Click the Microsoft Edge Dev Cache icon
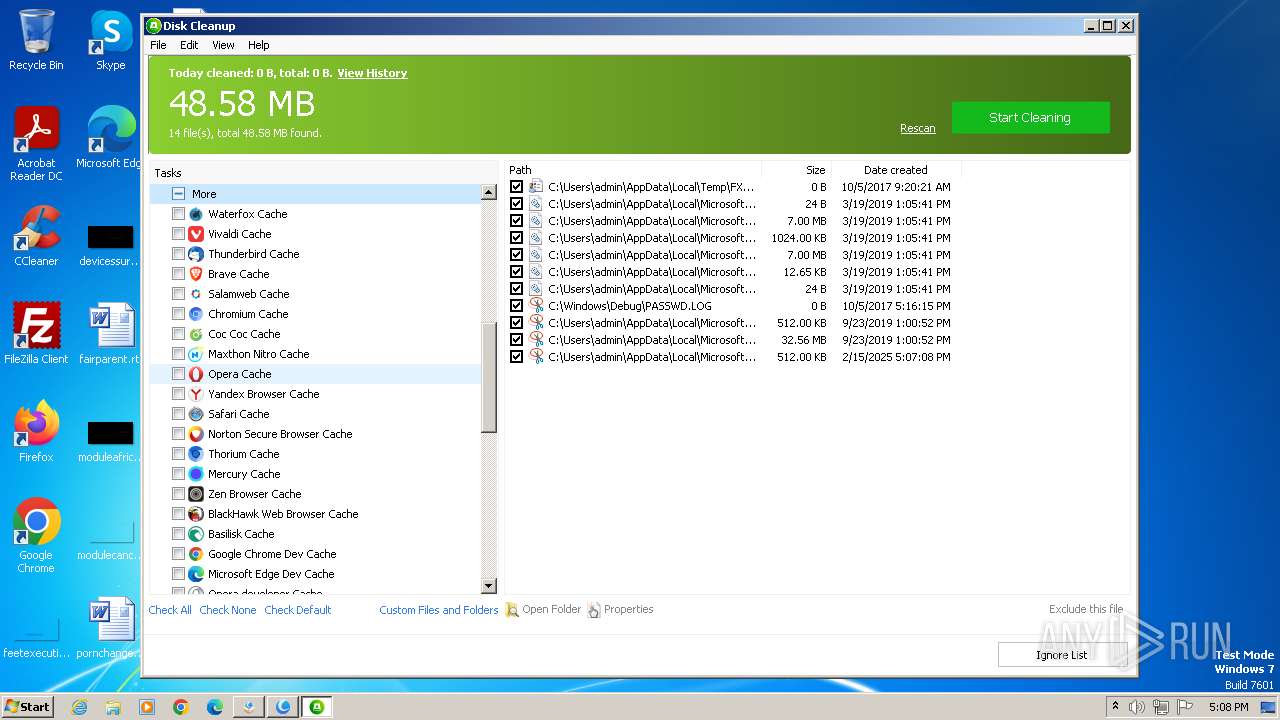Image resolution: width=1280 pixels, height=720 pixels. [196, 574]
